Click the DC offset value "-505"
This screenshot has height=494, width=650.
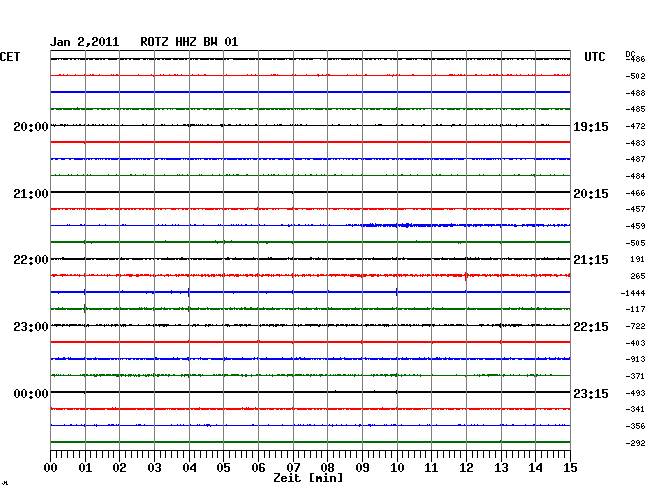click(635, 243)
